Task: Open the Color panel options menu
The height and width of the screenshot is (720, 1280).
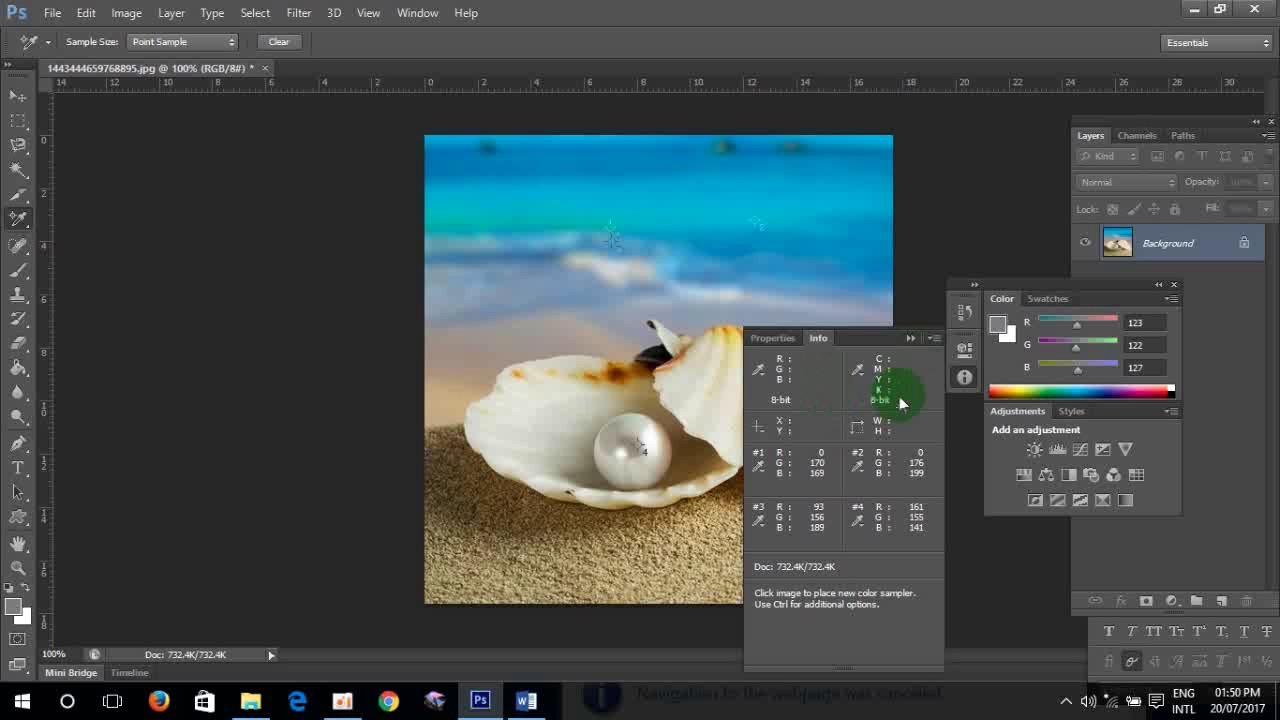Action: pyautogui.click(x=1170, y=299)
